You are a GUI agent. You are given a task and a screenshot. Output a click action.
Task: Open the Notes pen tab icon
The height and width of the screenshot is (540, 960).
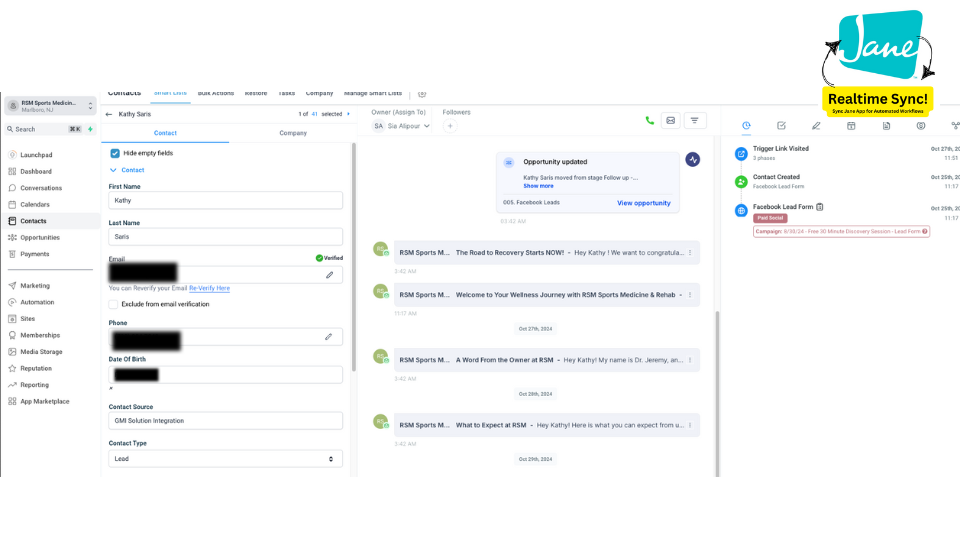click(816, 126)
